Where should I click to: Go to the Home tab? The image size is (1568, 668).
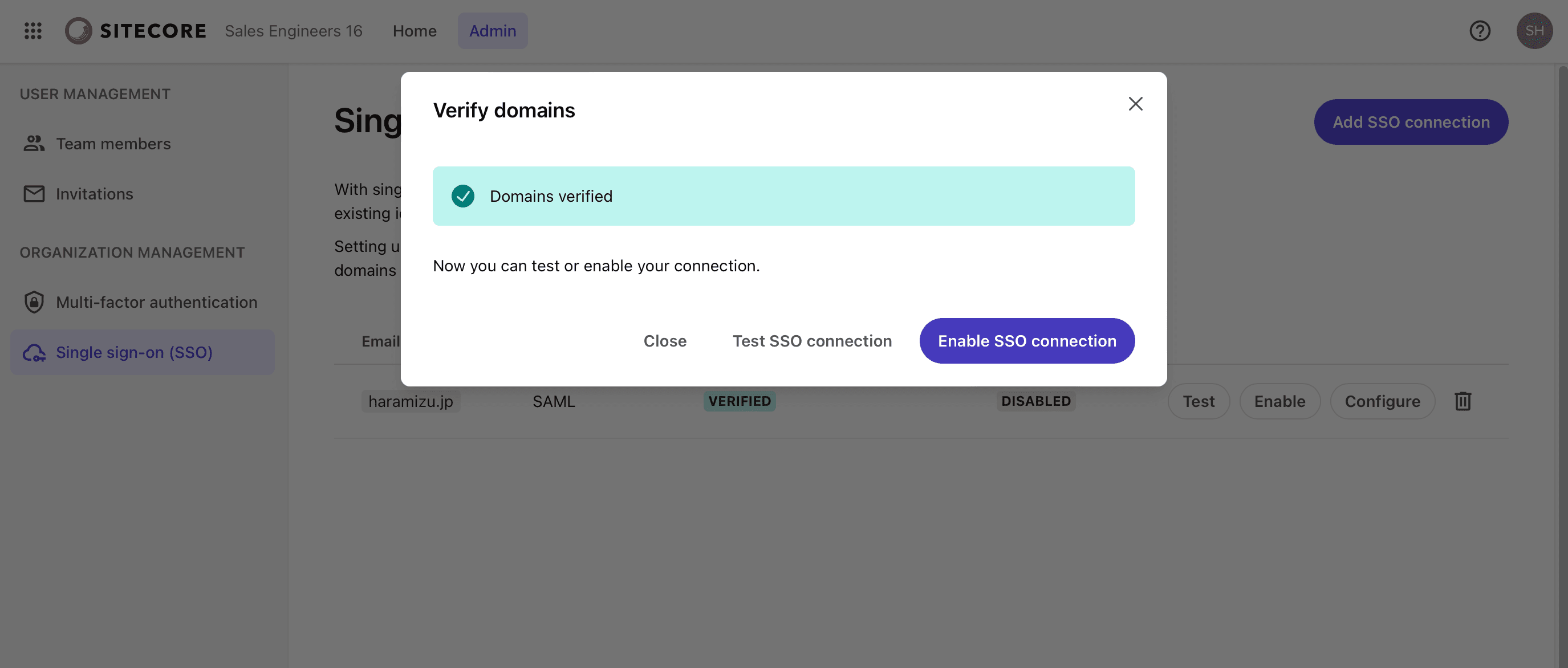tap(414, 30)
